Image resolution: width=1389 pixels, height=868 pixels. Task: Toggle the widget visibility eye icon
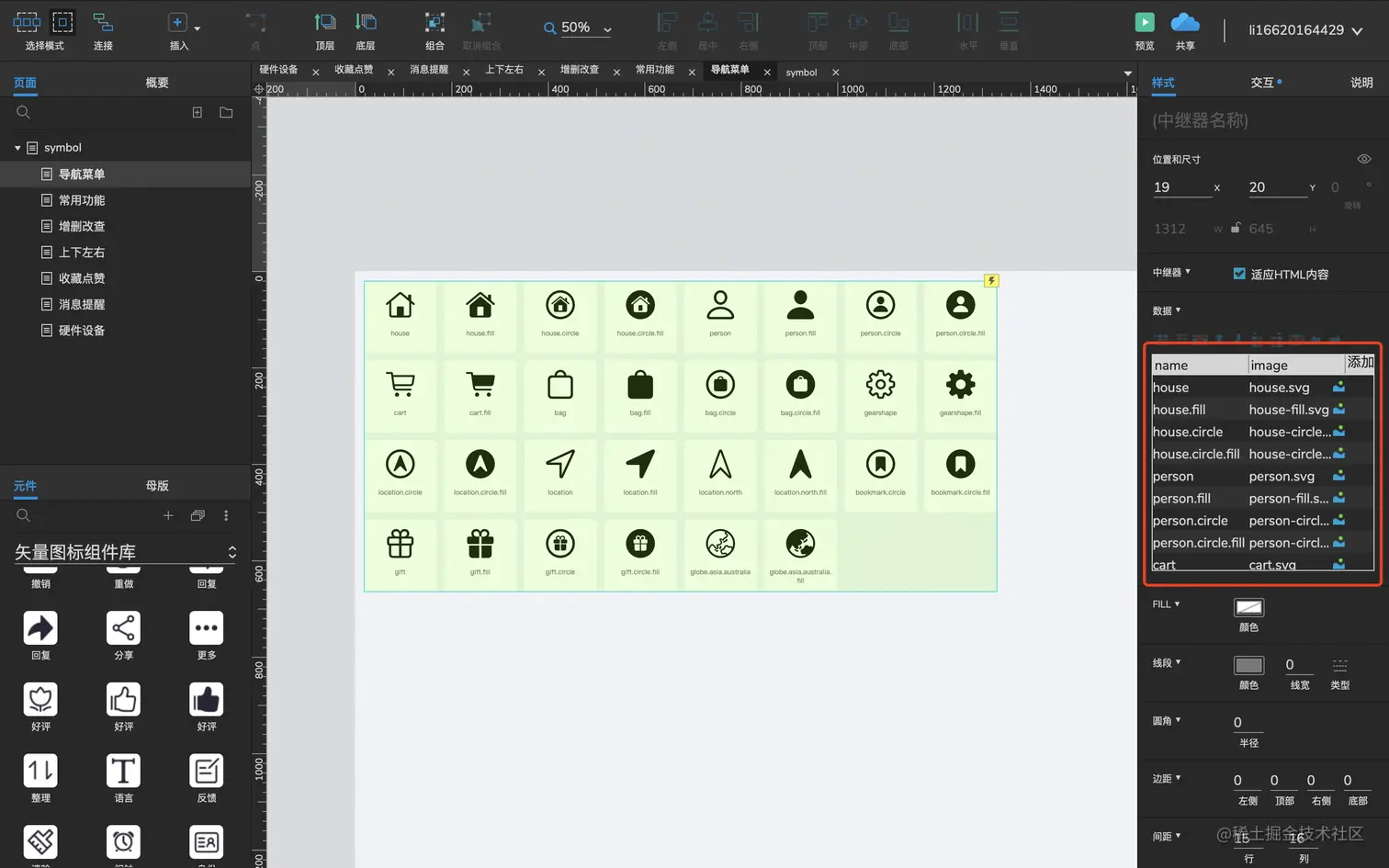(x=1364, y=159)
